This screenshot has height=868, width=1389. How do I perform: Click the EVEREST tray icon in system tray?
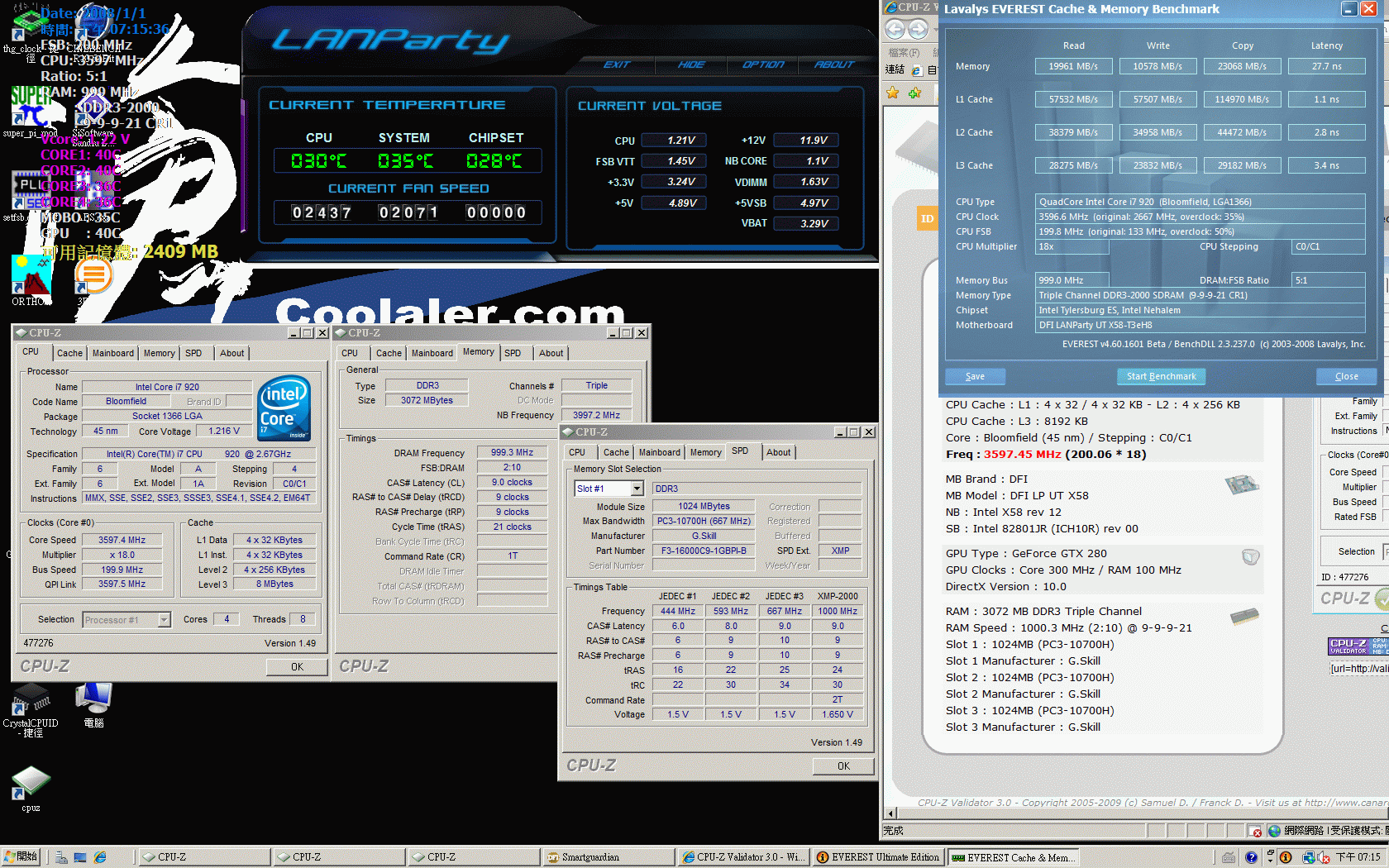pos(1286,857)
